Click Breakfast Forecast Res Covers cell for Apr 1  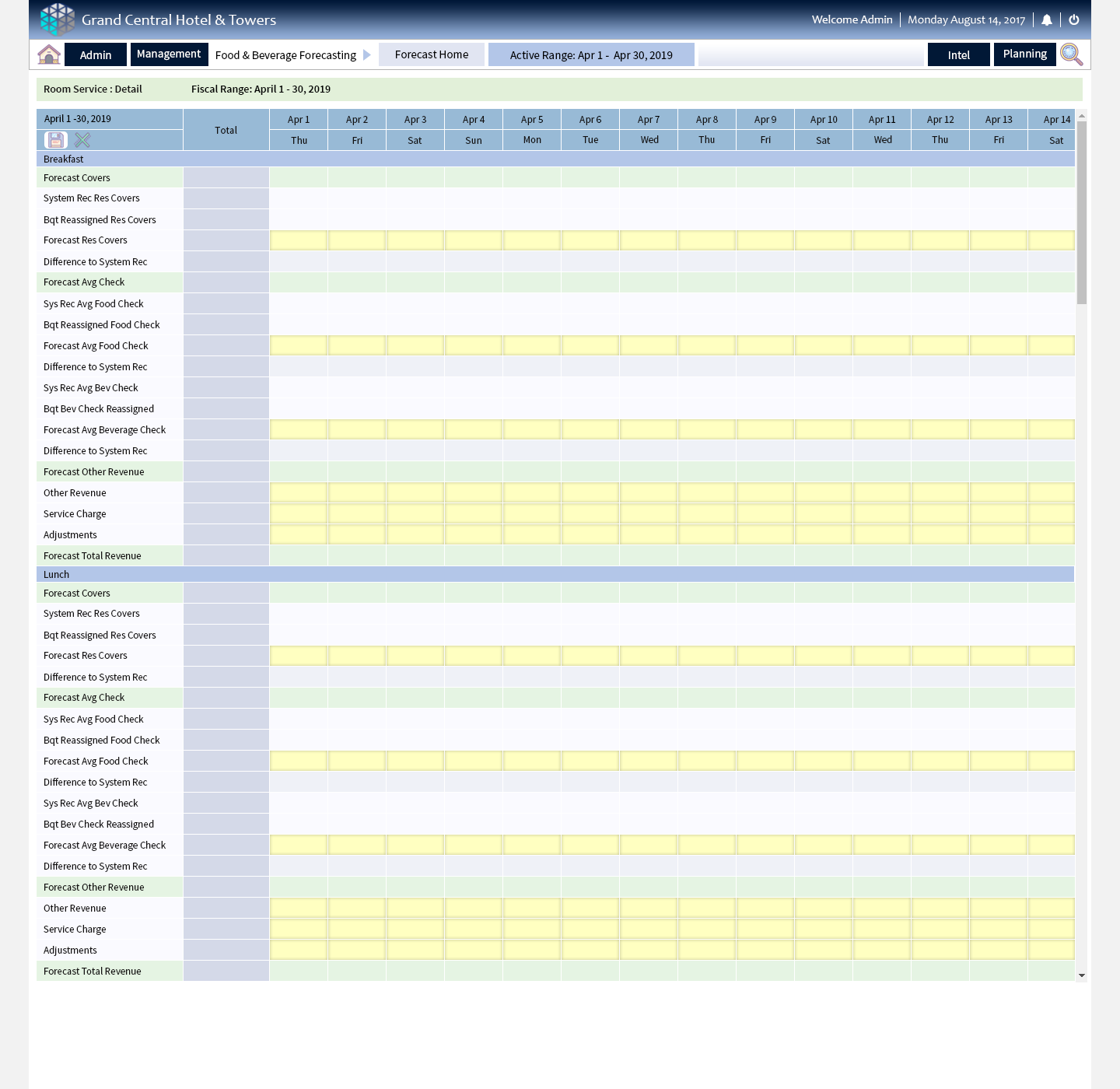(299, 240)
